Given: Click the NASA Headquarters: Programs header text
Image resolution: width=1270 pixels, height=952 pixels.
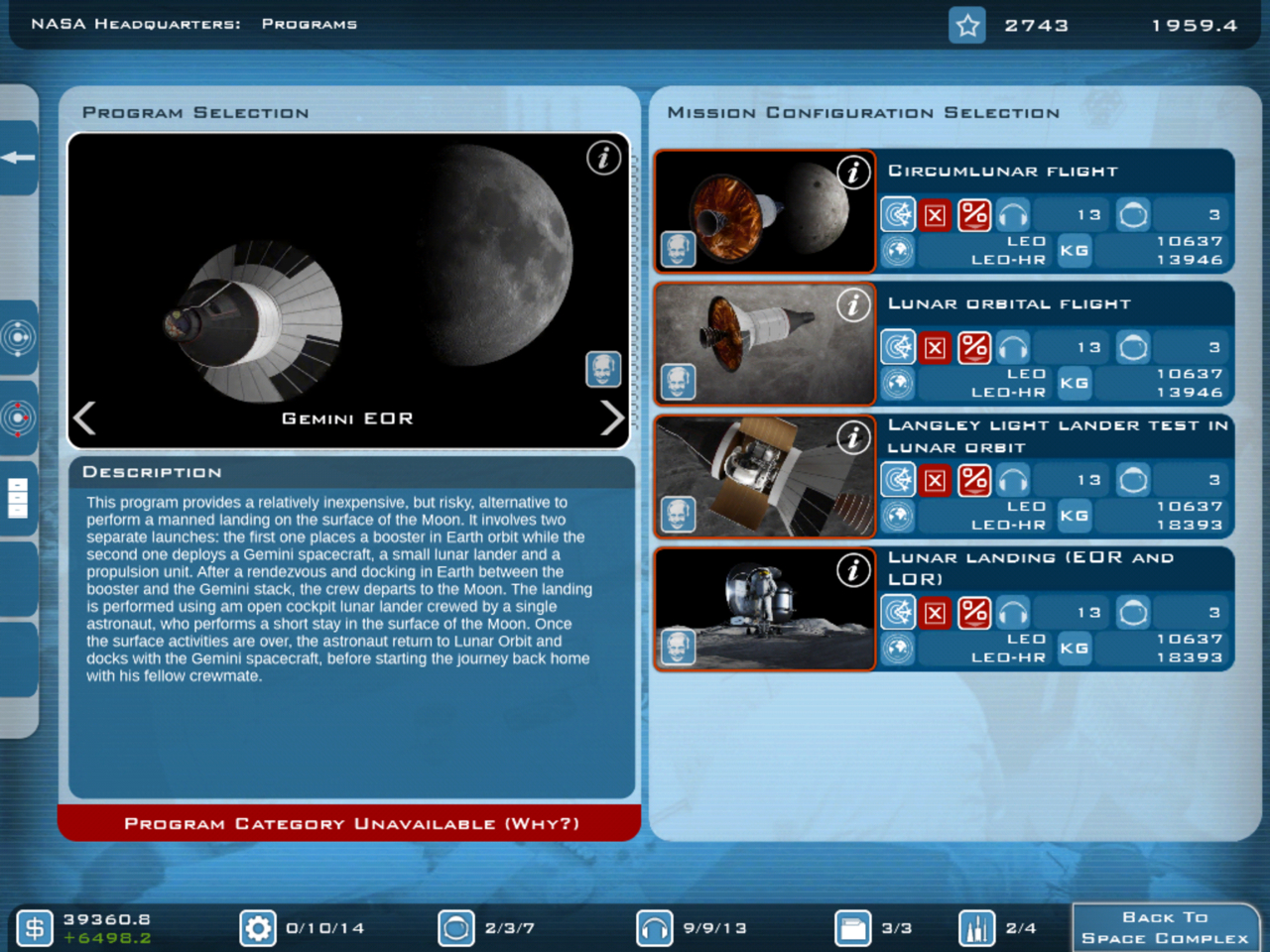Looking at the screenshot, I should coord(194,24).
